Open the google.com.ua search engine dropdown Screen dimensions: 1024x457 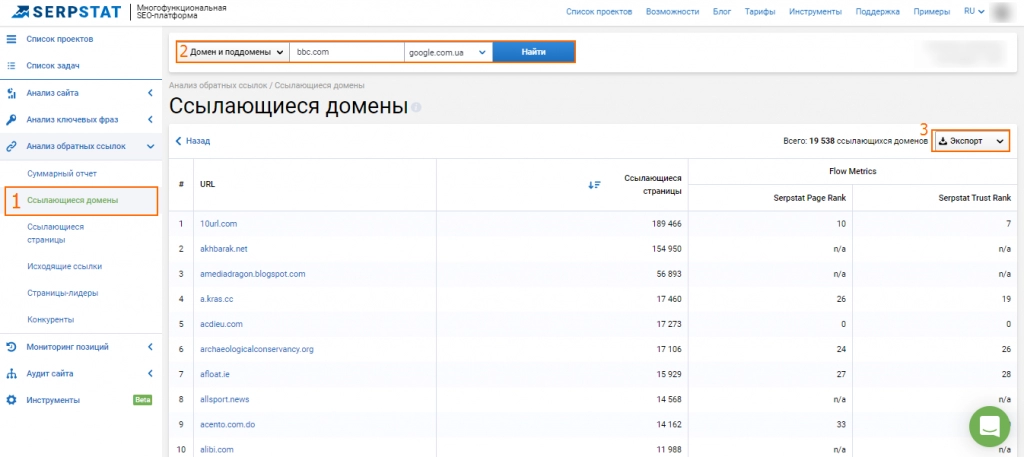click(448, 52)
